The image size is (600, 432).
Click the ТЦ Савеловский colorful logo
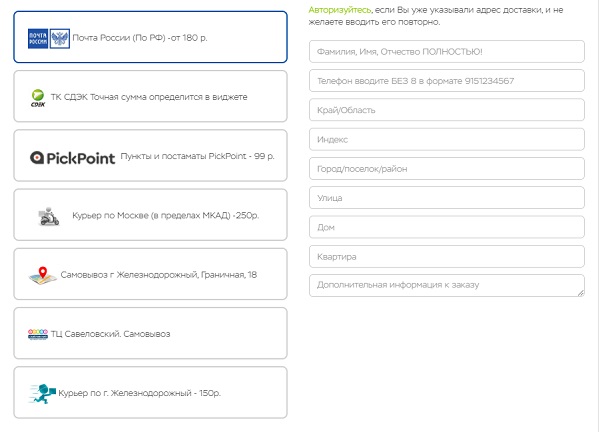[x=38, y=334]
